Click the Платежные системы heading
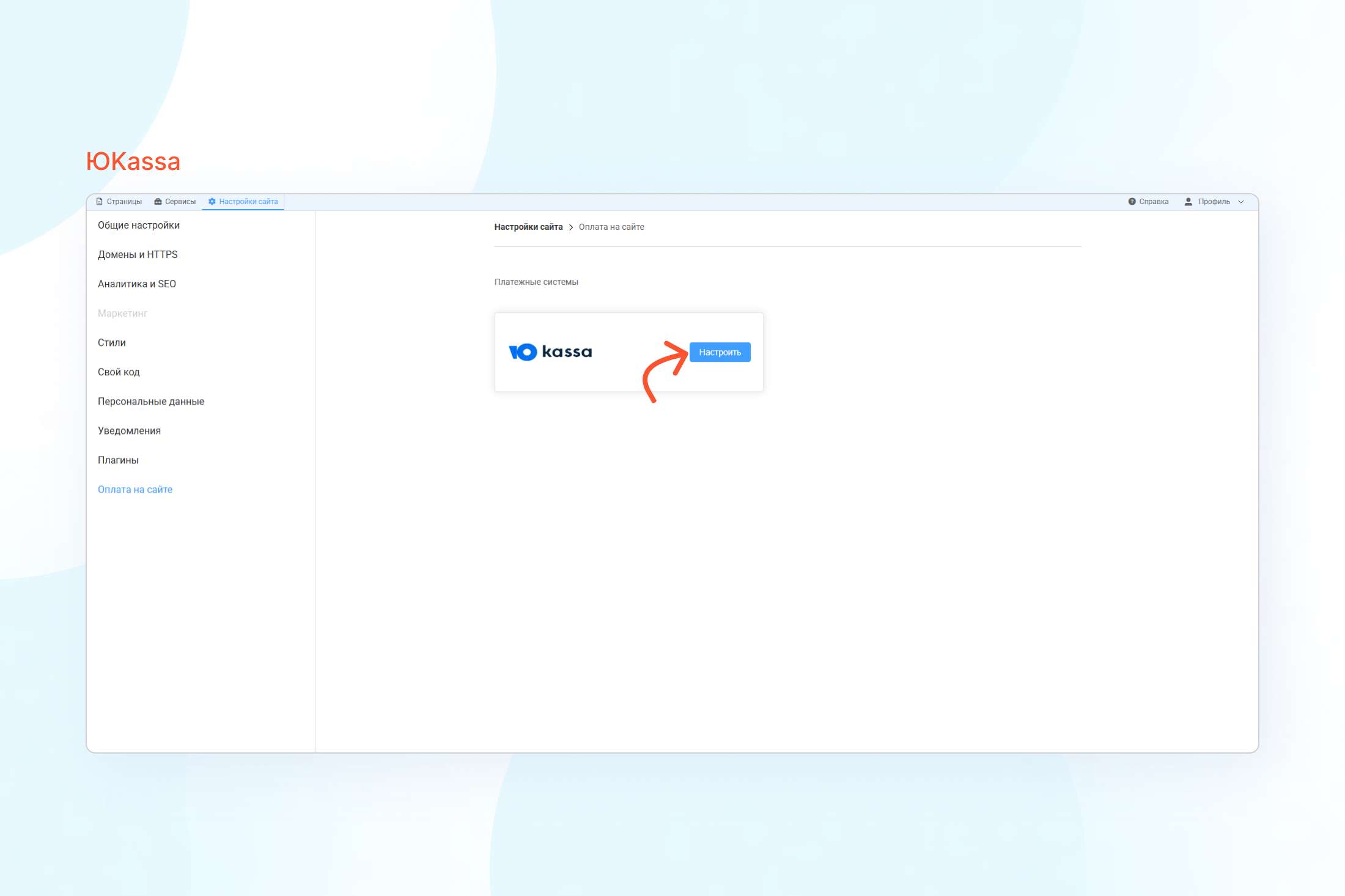The height and width of the screenshot is (896, 1345). (536, 282)
